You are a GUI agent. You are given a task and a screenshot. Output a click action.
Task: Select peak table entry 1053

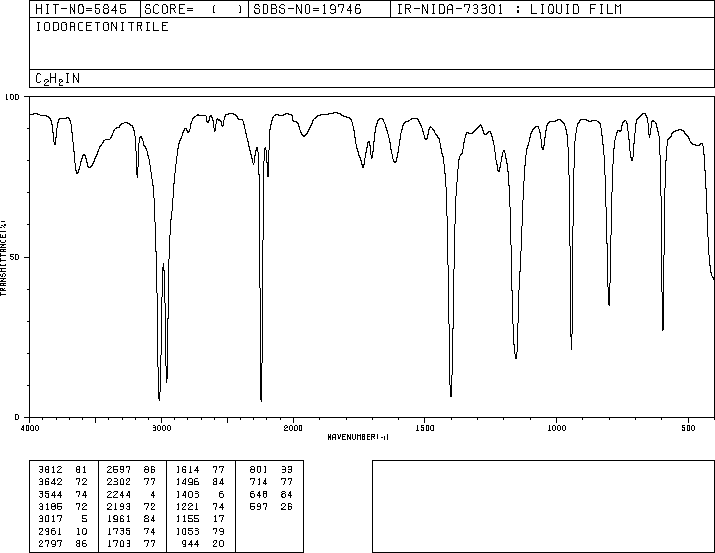(187, 532)
